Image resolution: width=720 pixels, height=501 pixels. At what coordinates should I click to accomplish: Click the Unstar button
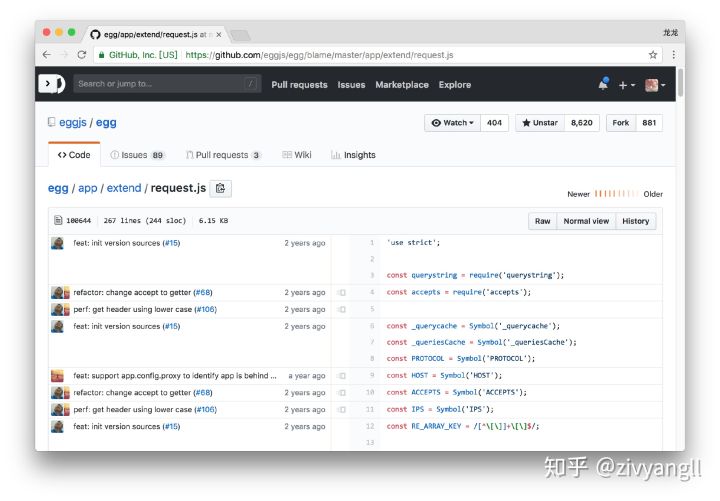click(x=540, y=123)
